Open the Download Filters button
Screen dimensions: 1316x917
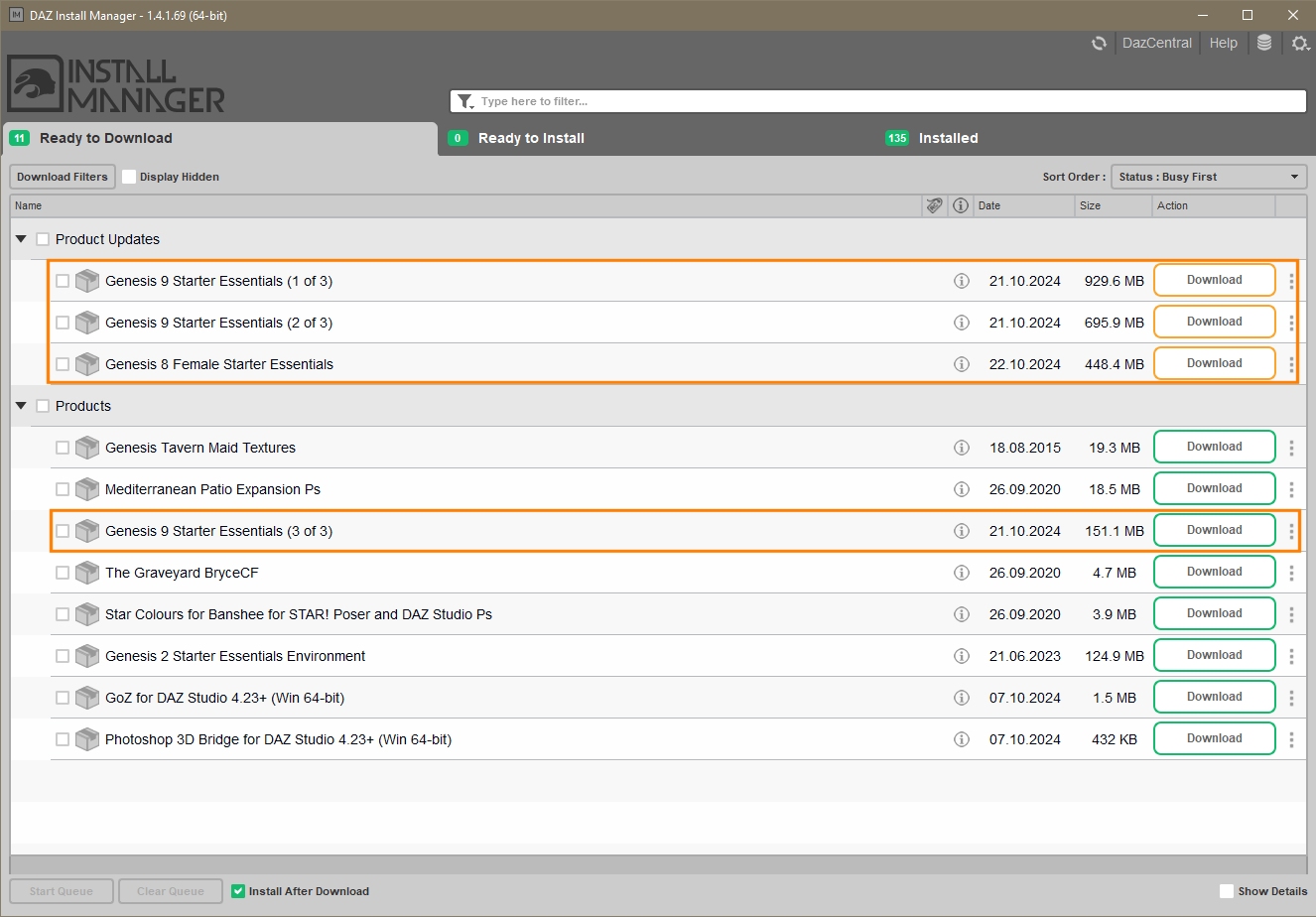pyautogui.click(x=63, y=177)
